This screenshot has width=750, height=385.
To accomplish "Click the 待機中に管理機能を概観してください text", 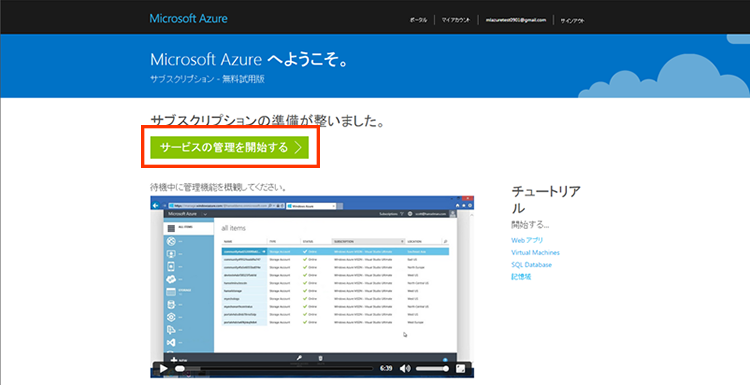I will coord(218,187).
